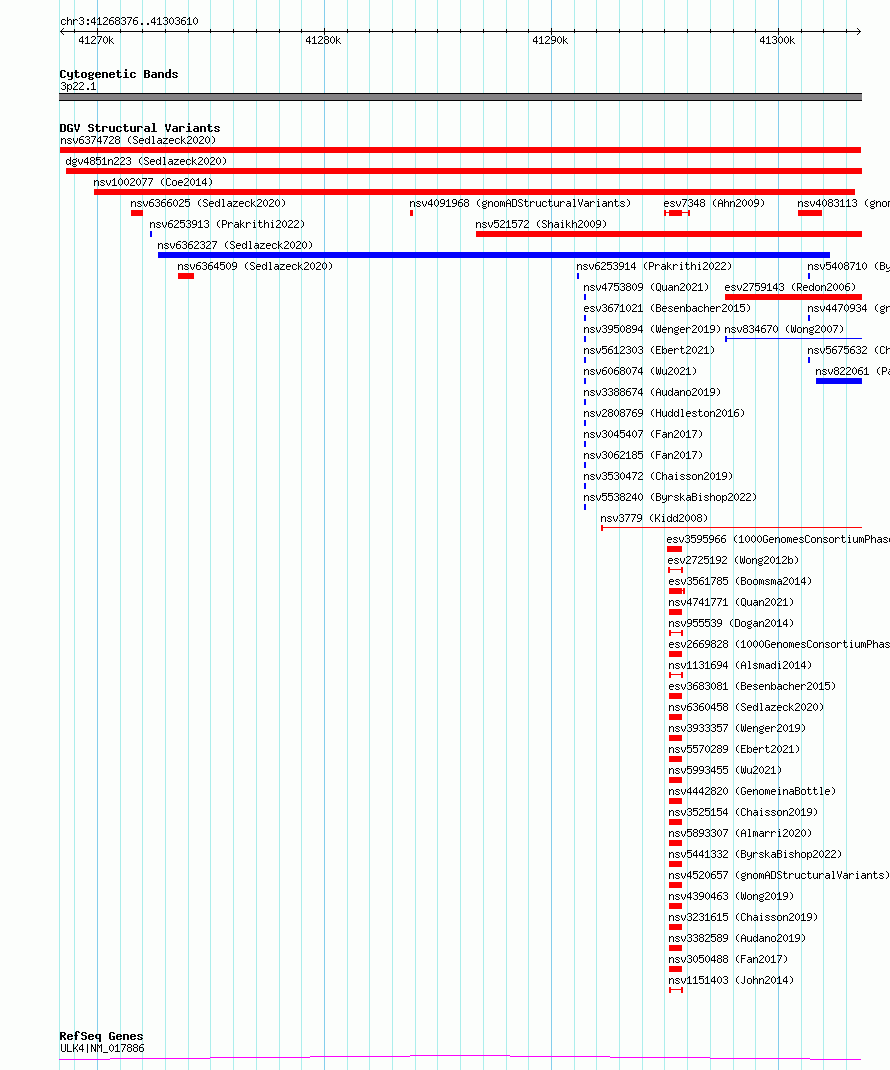Click nsv3388674 (Audano2019) label
890x1070 pixels.
click(x=652, y=392)
